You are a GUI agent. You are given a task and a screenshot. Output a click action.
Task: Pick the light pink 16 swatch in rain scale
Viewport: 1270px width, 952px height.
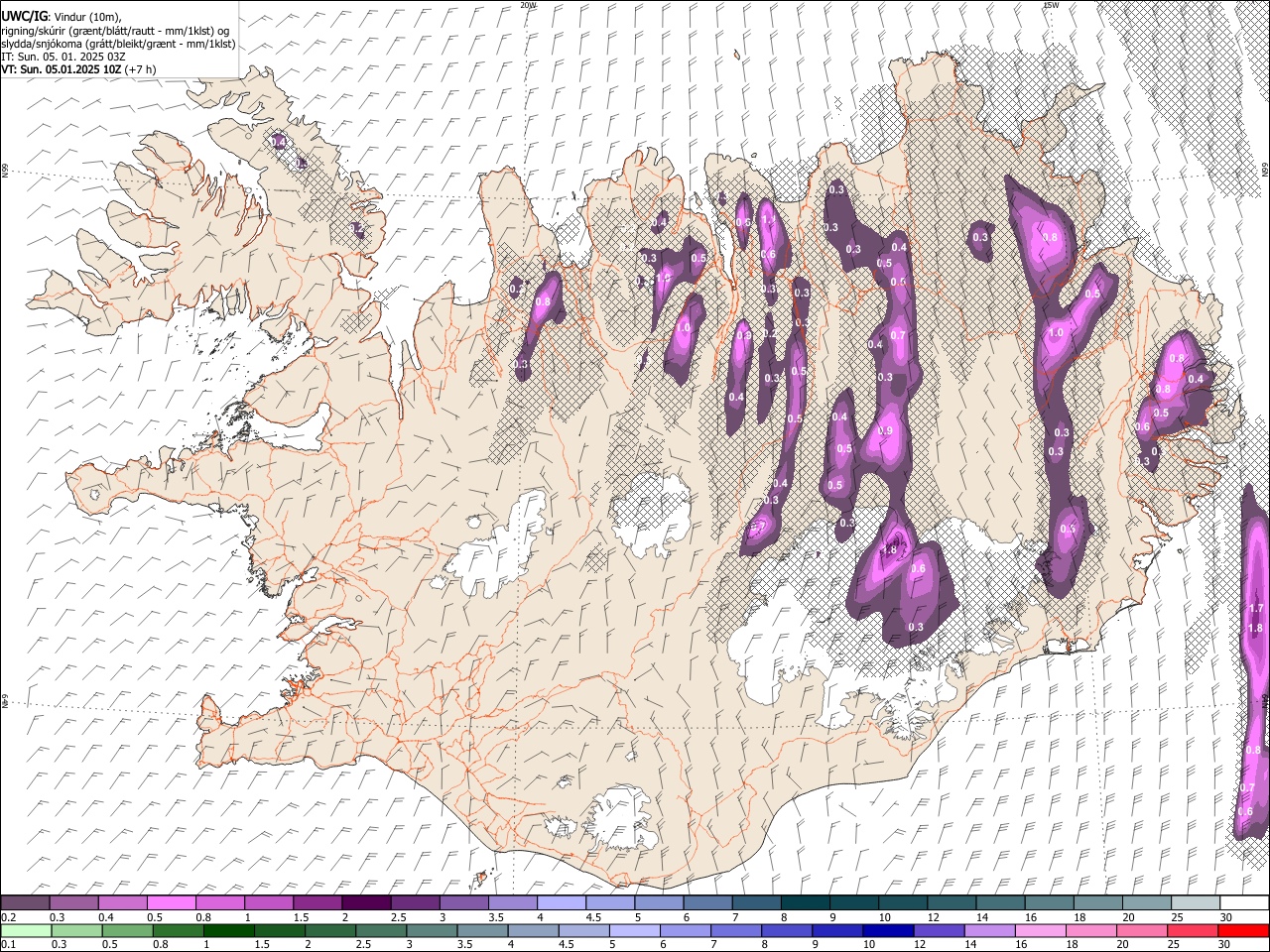(1039, 930)
